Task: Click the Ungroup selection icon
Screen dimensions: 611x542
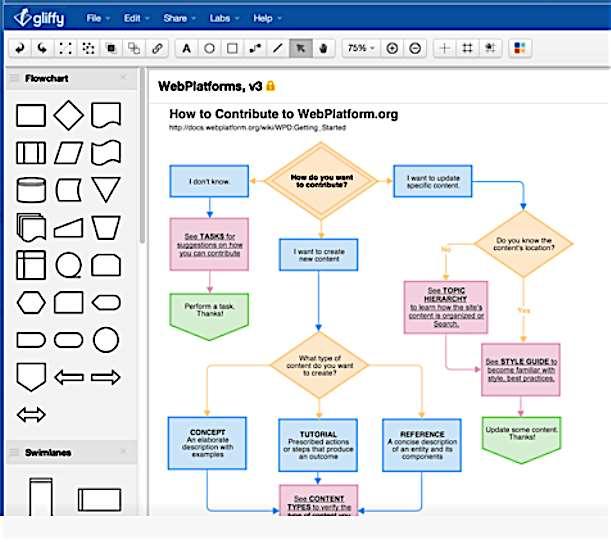Action: point(88,48)
